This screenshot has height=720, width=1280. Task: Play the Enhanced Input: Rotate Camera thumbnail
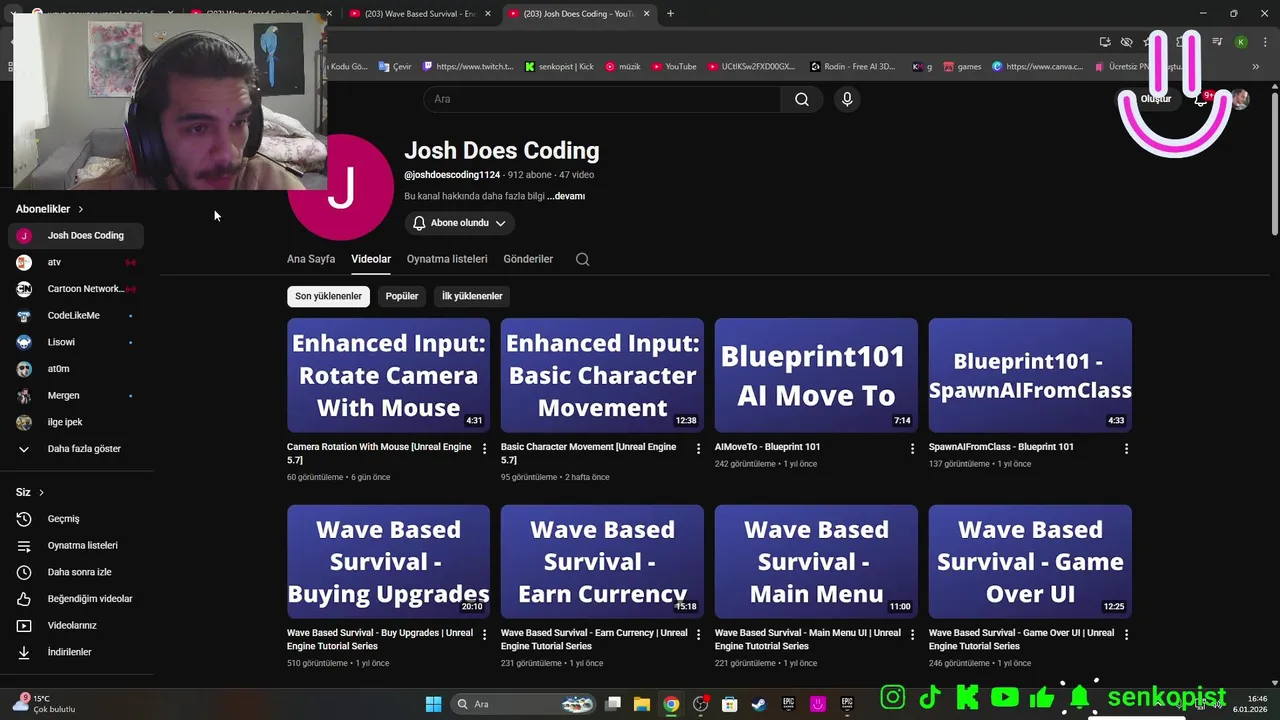point(388,375)
